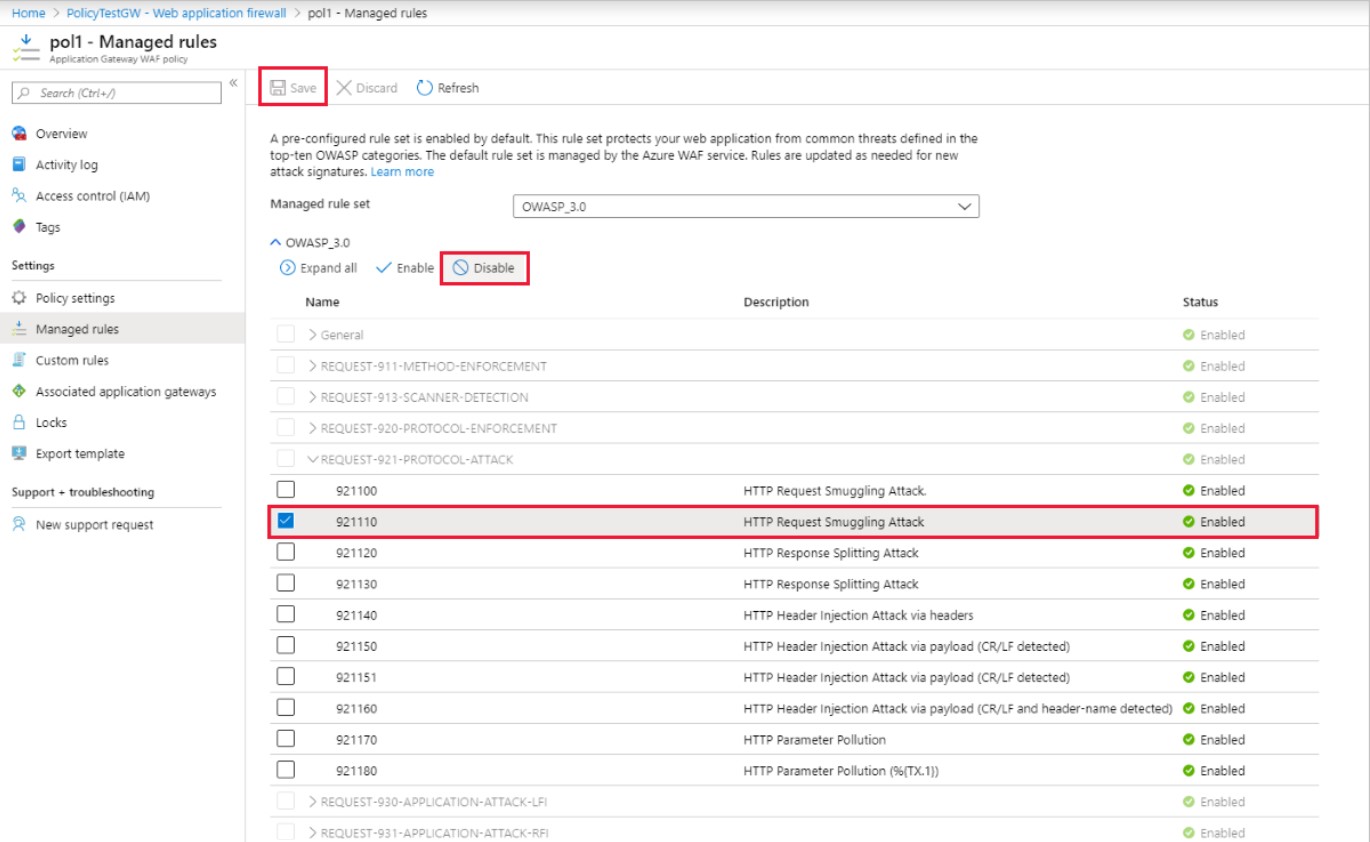The height and width of the screenshot is (842, 1370).
Task: Open the Learn more link
Action: (x=402, y=172)
